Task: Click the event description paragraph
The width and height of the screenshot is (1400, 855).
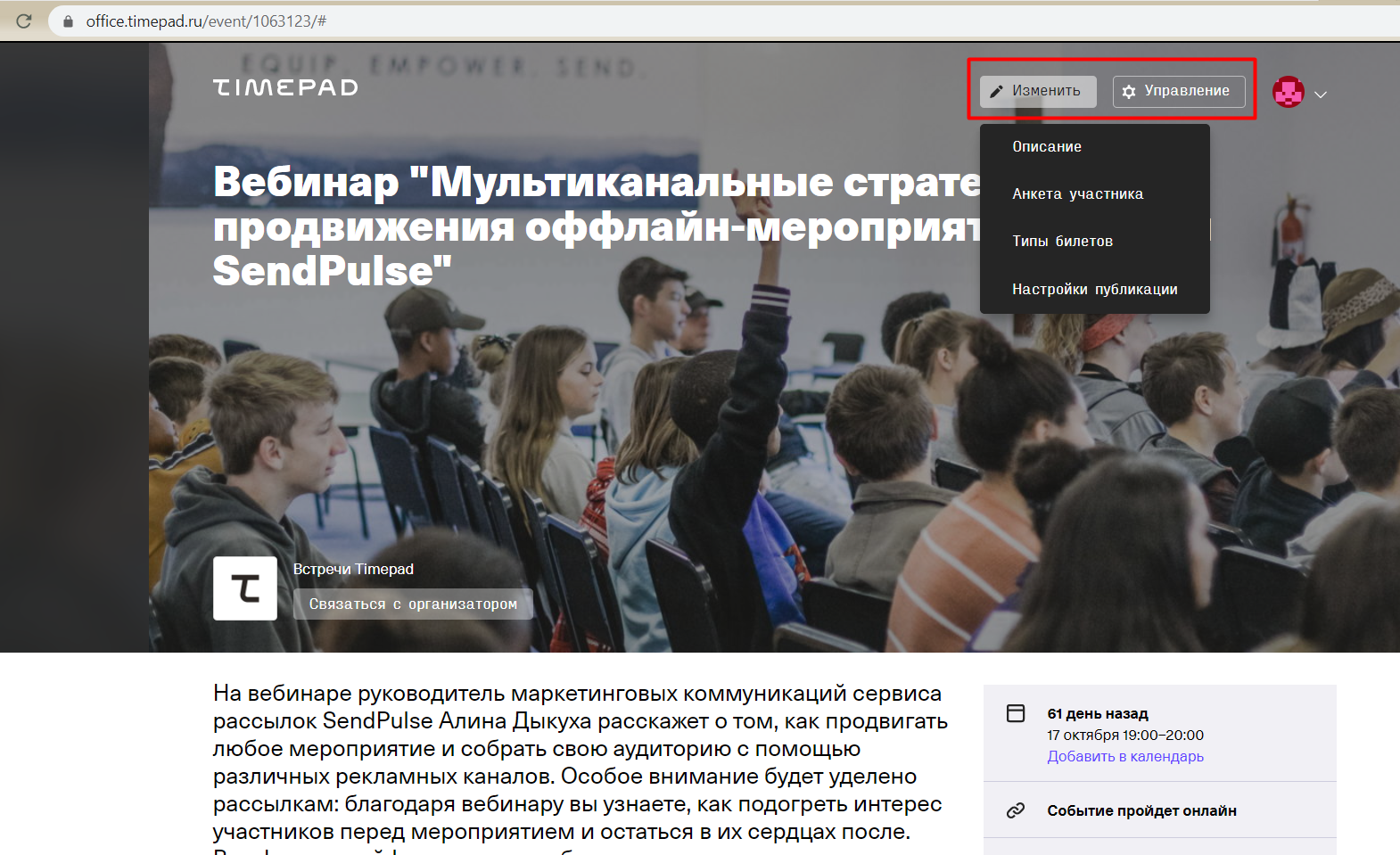Action: click(581, 767)
